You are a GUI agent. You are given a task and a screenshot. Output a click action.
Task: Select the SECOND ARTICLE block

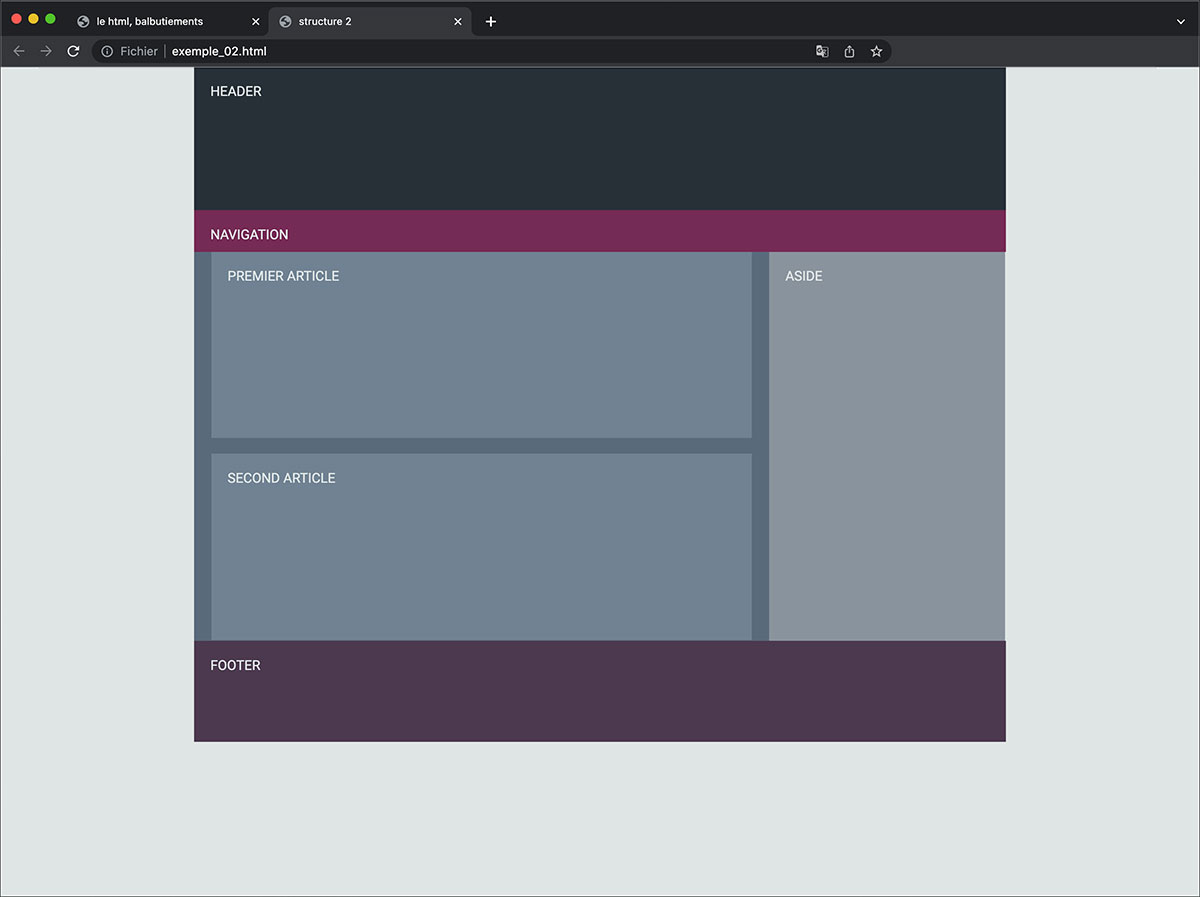481,547
